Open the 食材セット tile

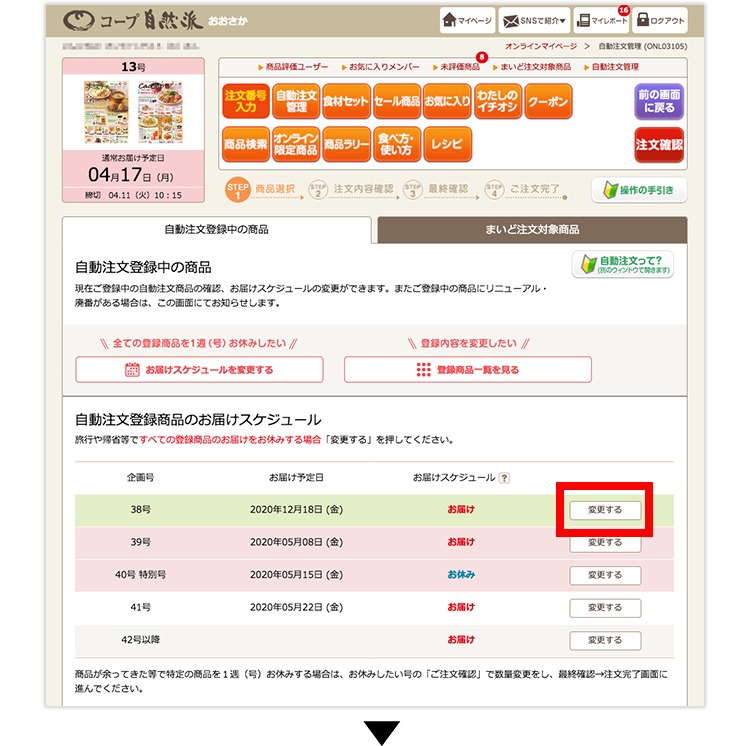345,102
